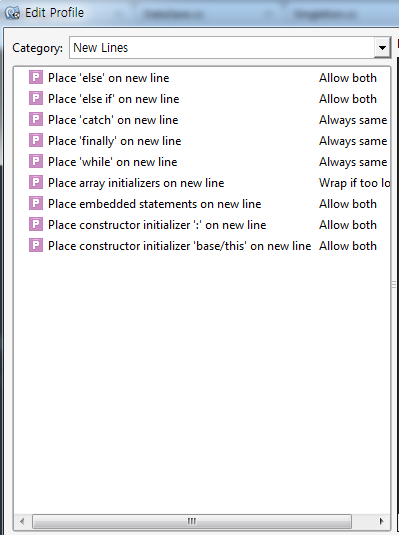This screenshot has width=399, height=535.
Task: Click the property icon beside constructor initializer ':'
Action: pyautogui.click(x=36, y=224)
